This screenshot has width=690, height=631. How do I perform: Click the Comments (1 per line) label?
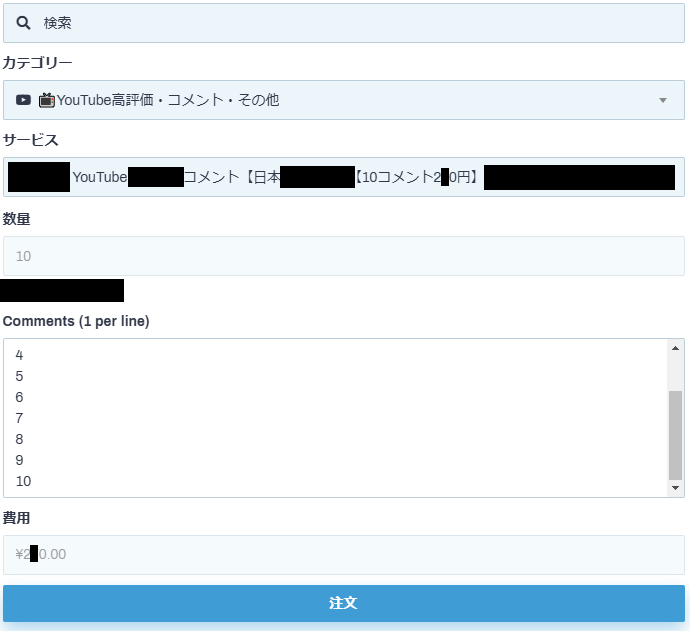[76, 321]
